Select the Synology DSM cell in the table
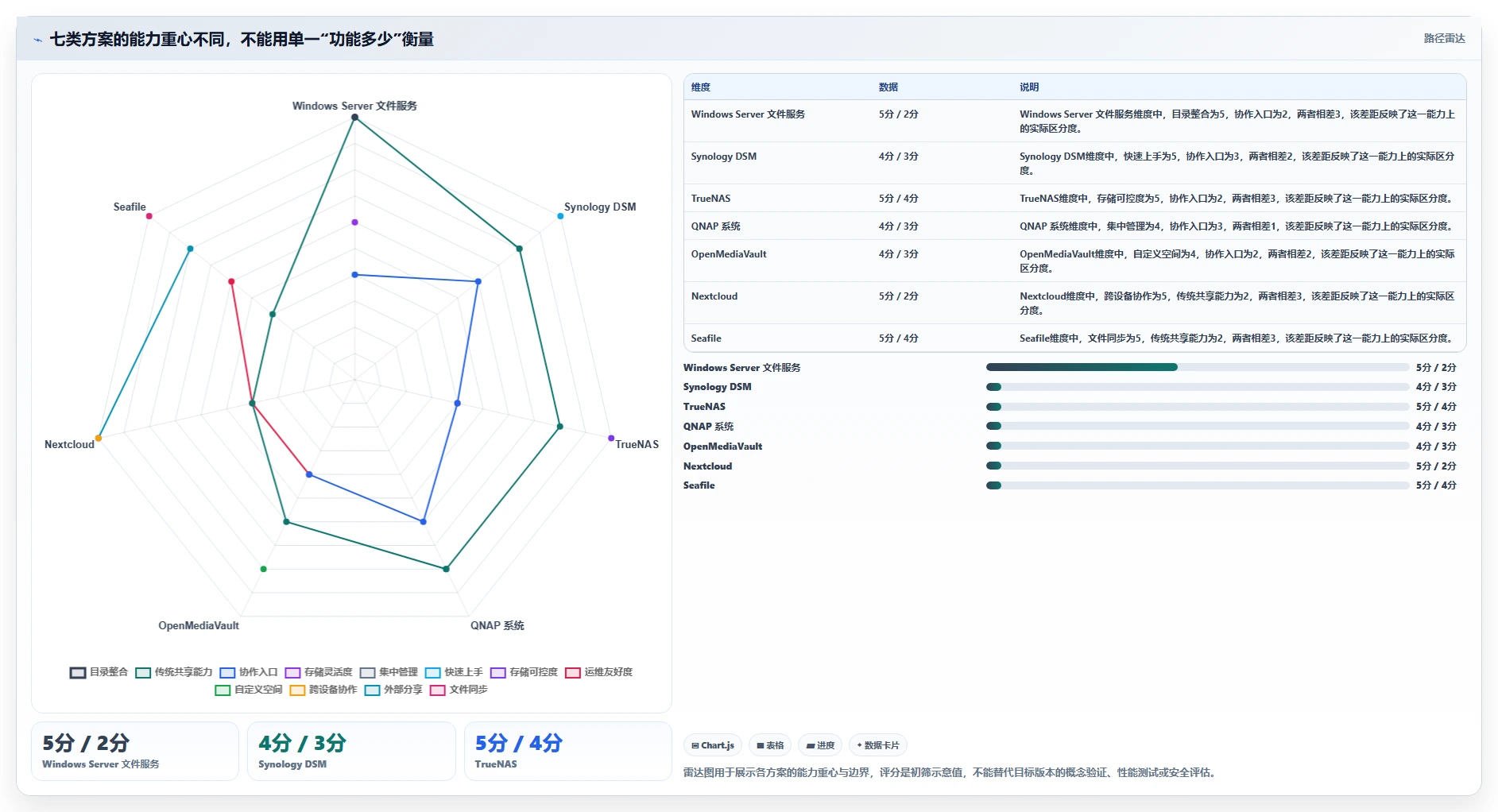 click(x=723, y=157)
